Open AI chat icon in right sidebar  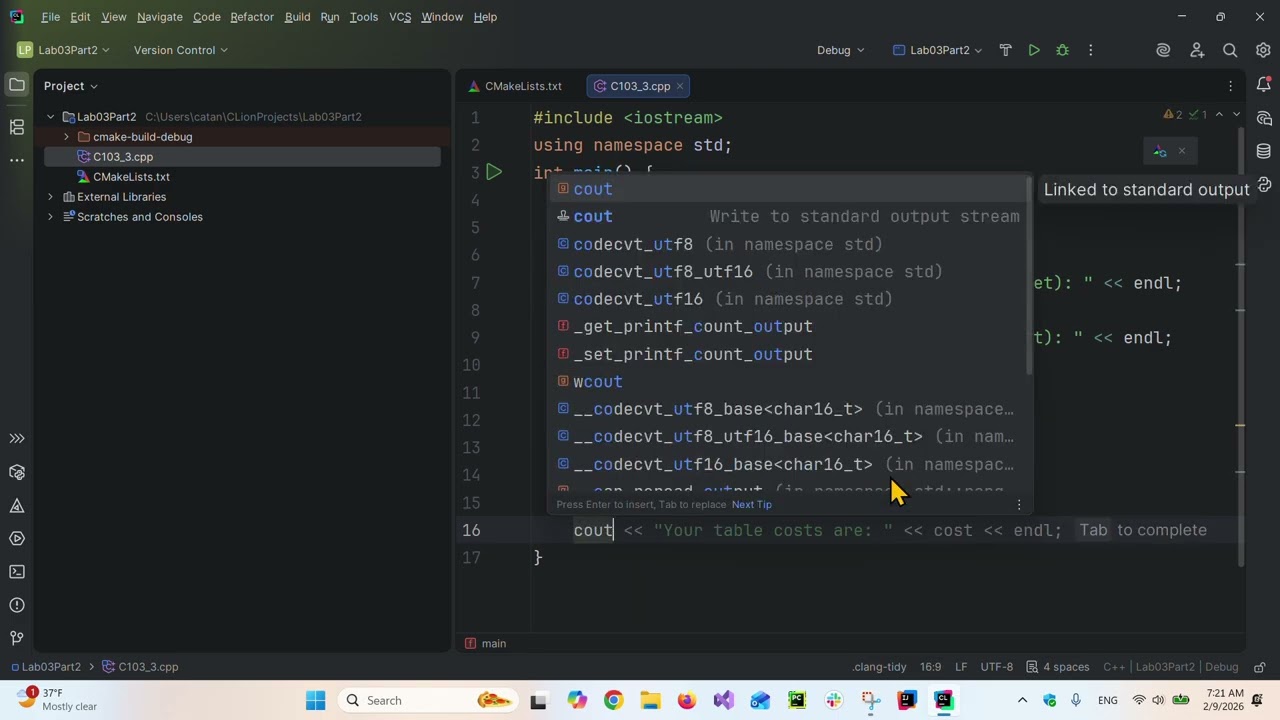1264,118
